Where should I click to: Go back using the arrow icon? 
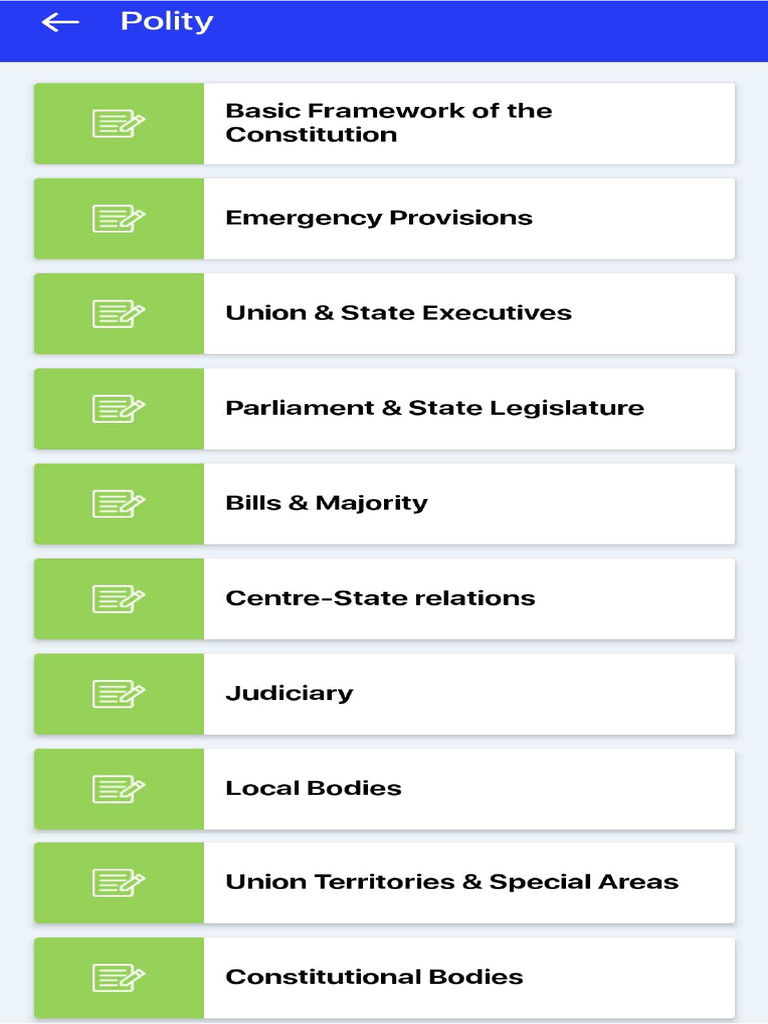pyautogui.click(x=60, y=22)
